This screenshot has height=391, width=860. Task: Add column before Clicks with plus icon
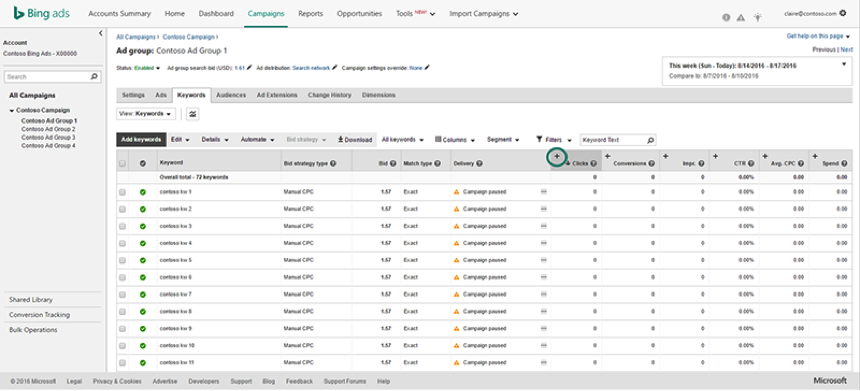(x=557, y=157)
